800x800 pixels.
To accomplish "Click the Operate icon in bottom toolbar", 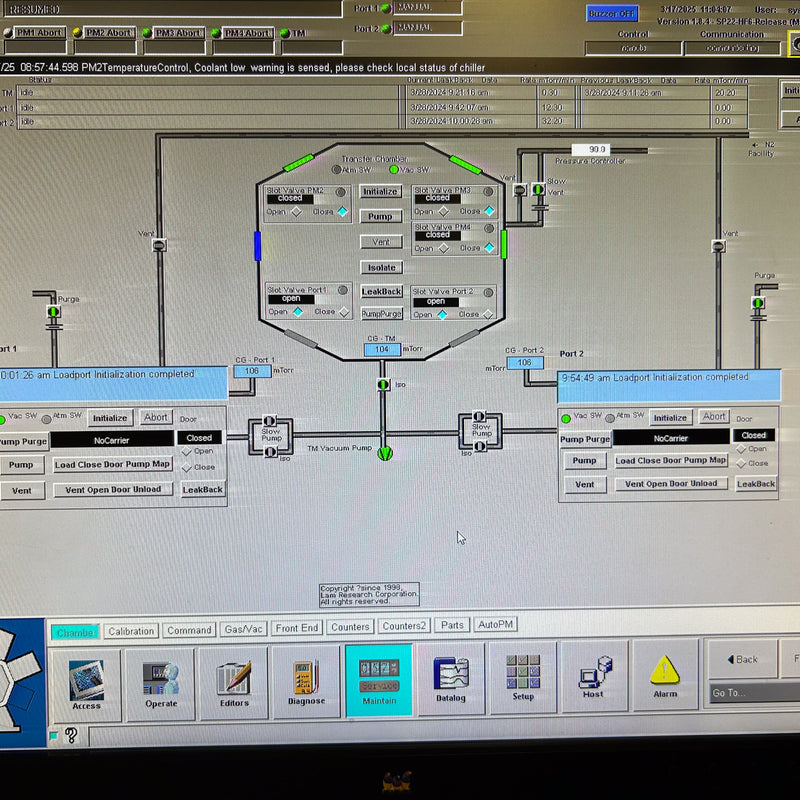I will click(161, 684).
